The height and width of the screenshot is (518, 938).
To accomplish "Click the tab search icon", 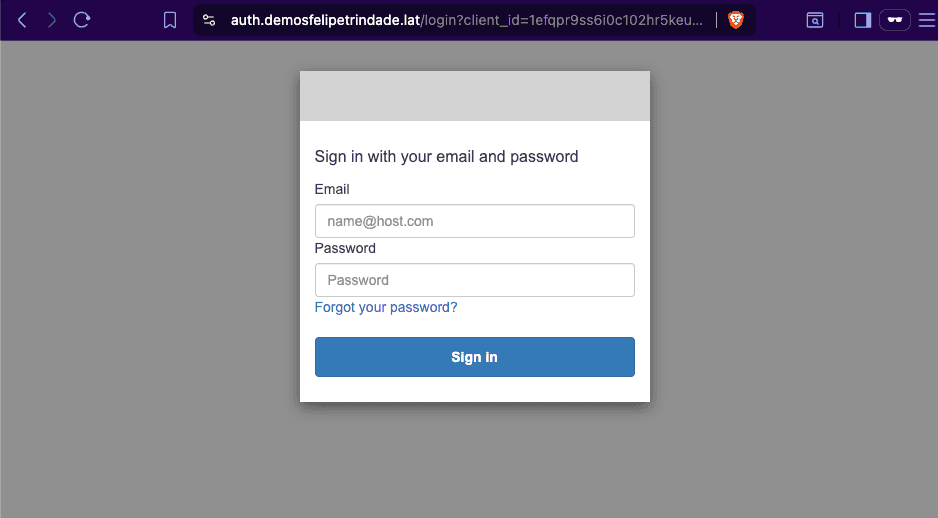I will (x=815, y=20).
